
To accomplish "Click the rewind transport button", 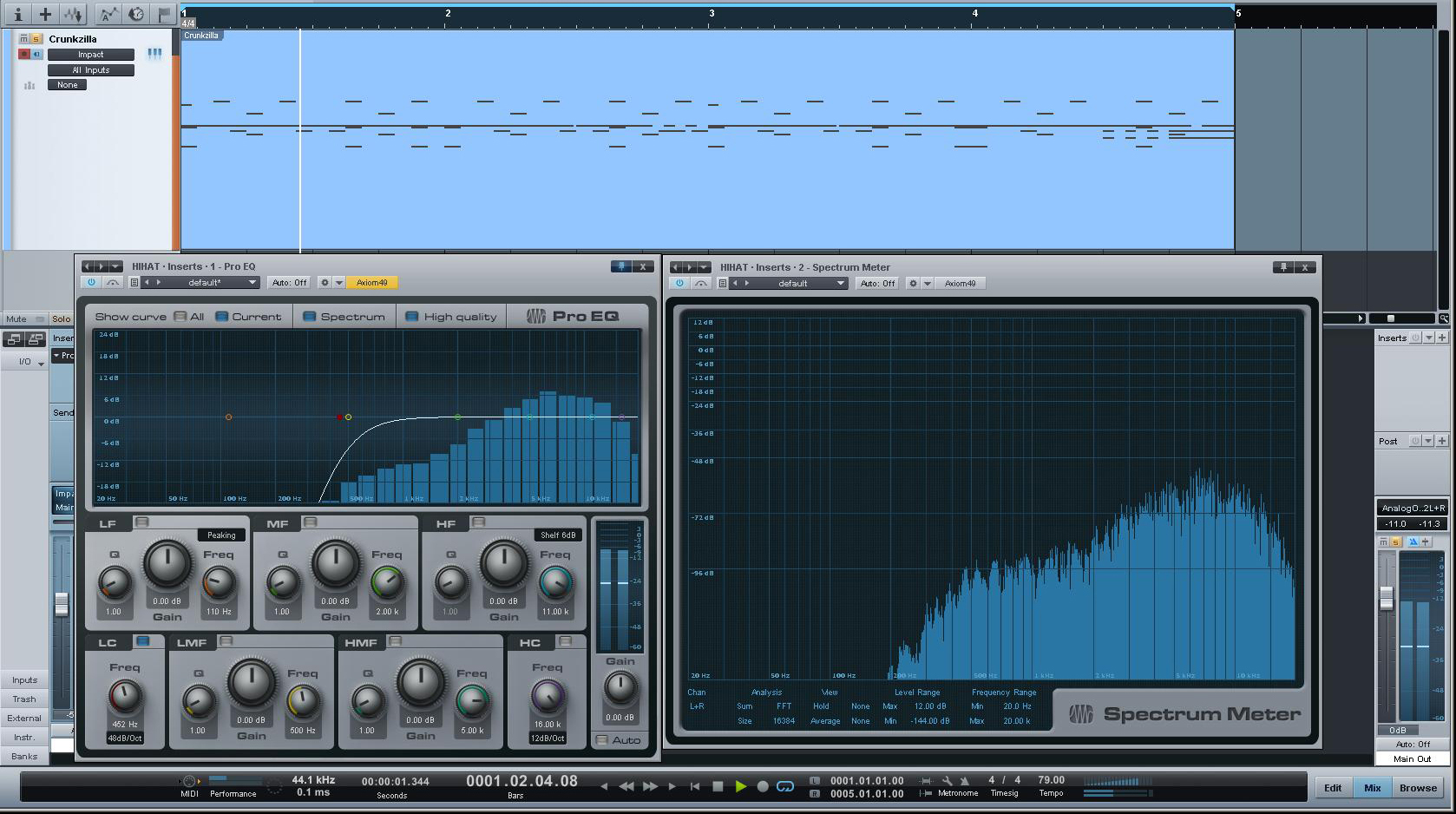I will pos(626,786).
